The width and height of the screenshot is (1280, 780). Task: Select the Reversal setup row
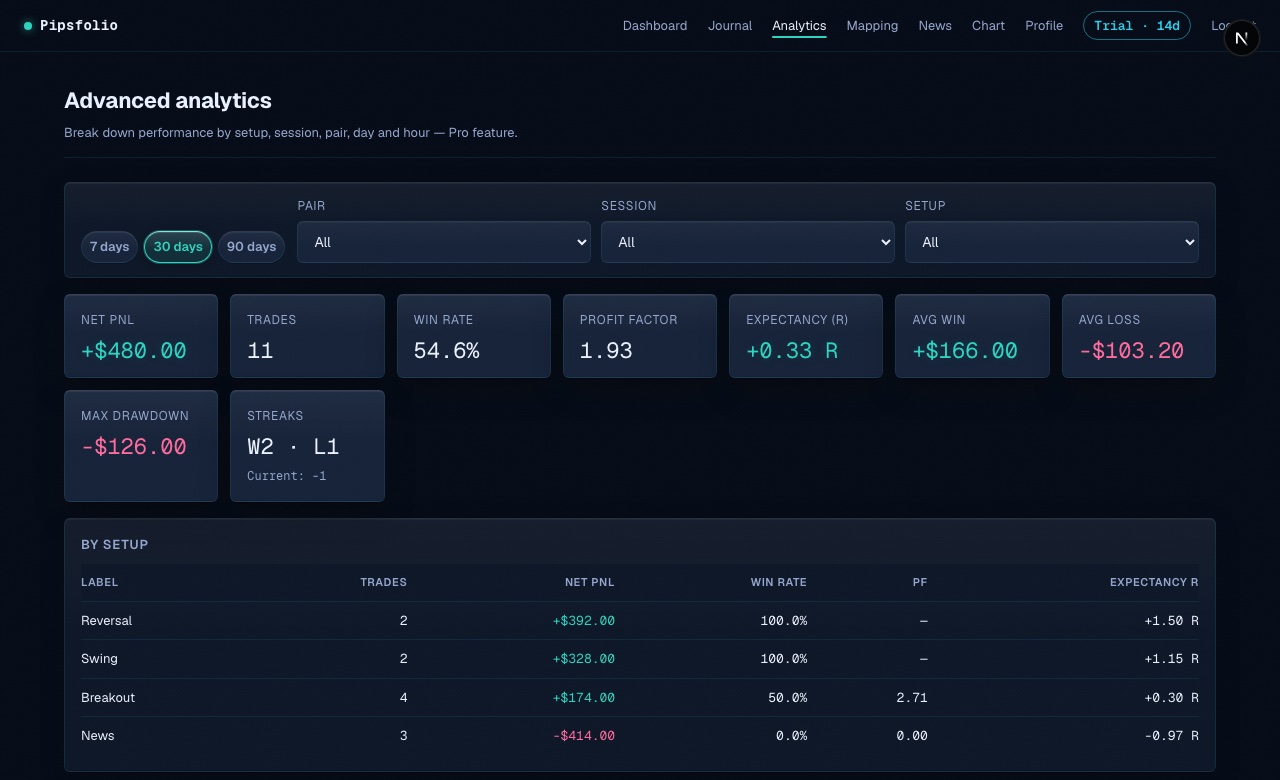coord(640,621)
